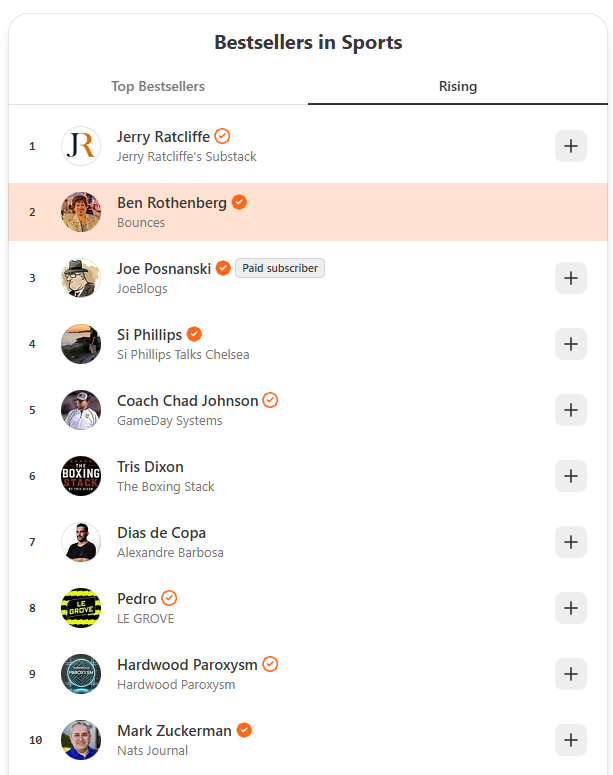
Task: Add Dias de Copa using plus icon
Action: (x=570, y=542)
